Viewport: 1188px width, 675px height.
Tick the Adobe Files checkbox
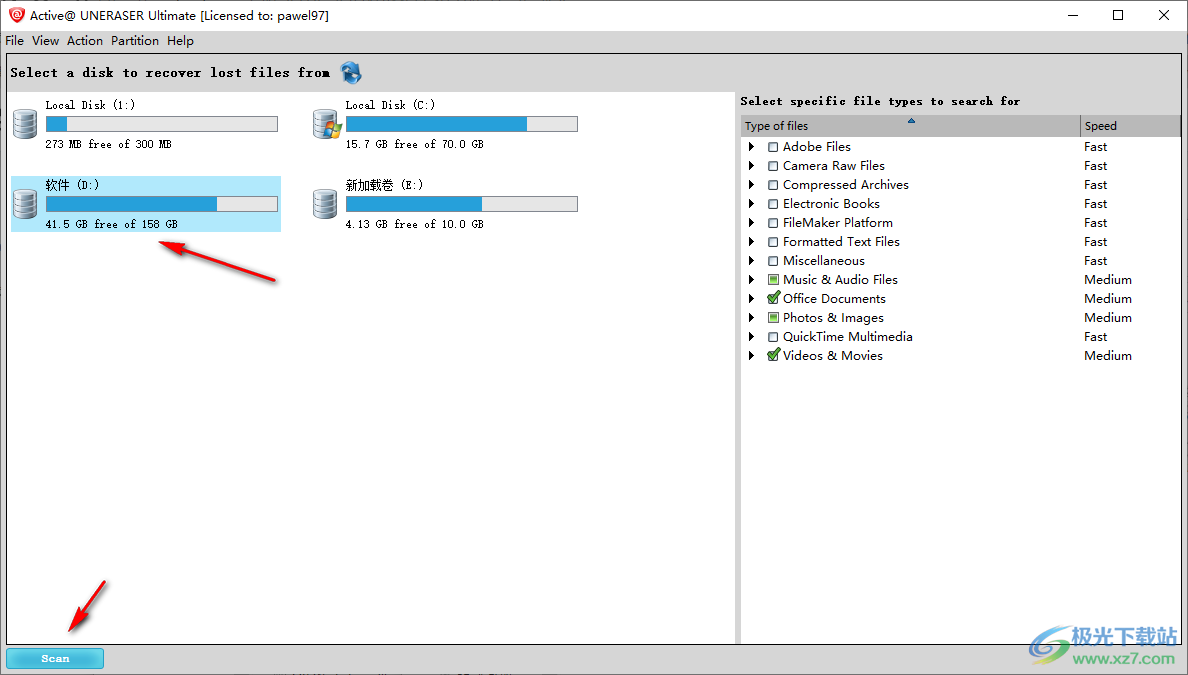click(x=773, y=147)
